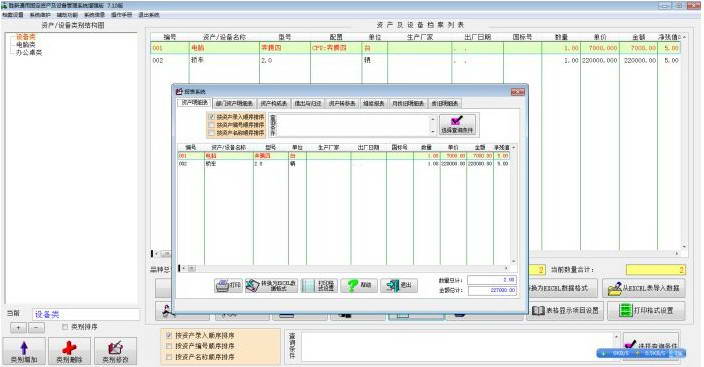Click the 220000.000 unit price cell in main list
Screen dimensions: 704x367
pos(600,60)
